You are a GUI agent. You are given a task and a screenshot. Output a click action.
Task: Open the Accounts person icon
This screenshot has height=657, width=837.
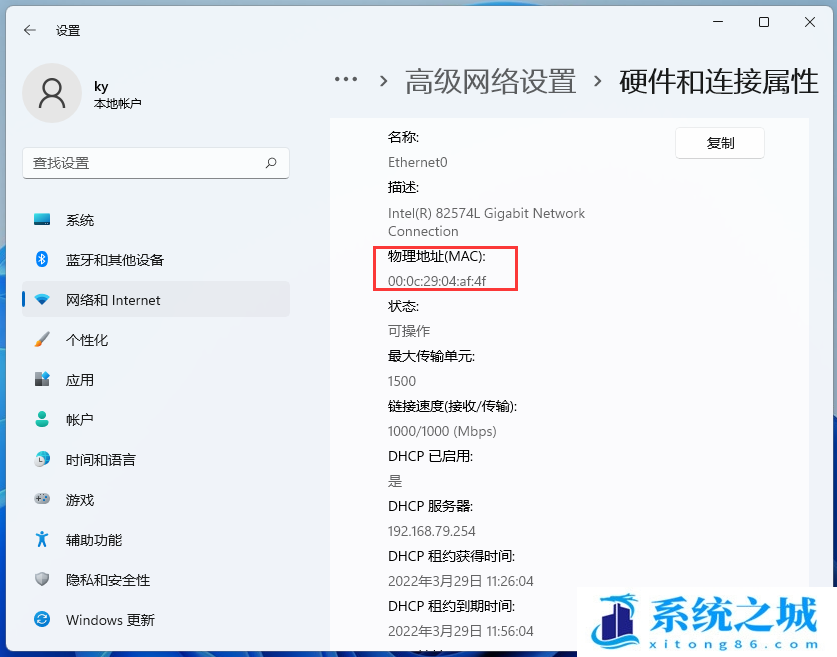tap(42, 420)
